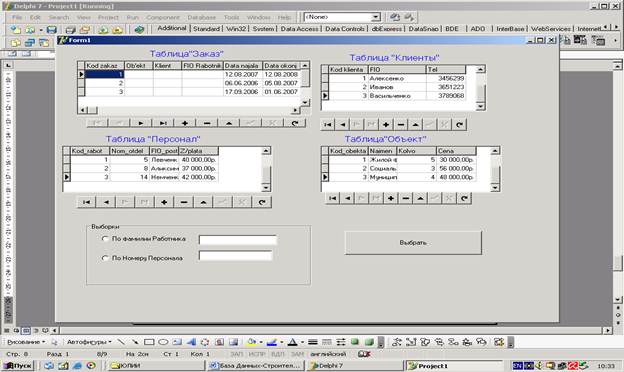
Task: Select 'По фамилии Работника' radio button
Action: click(x=105, y=239)
